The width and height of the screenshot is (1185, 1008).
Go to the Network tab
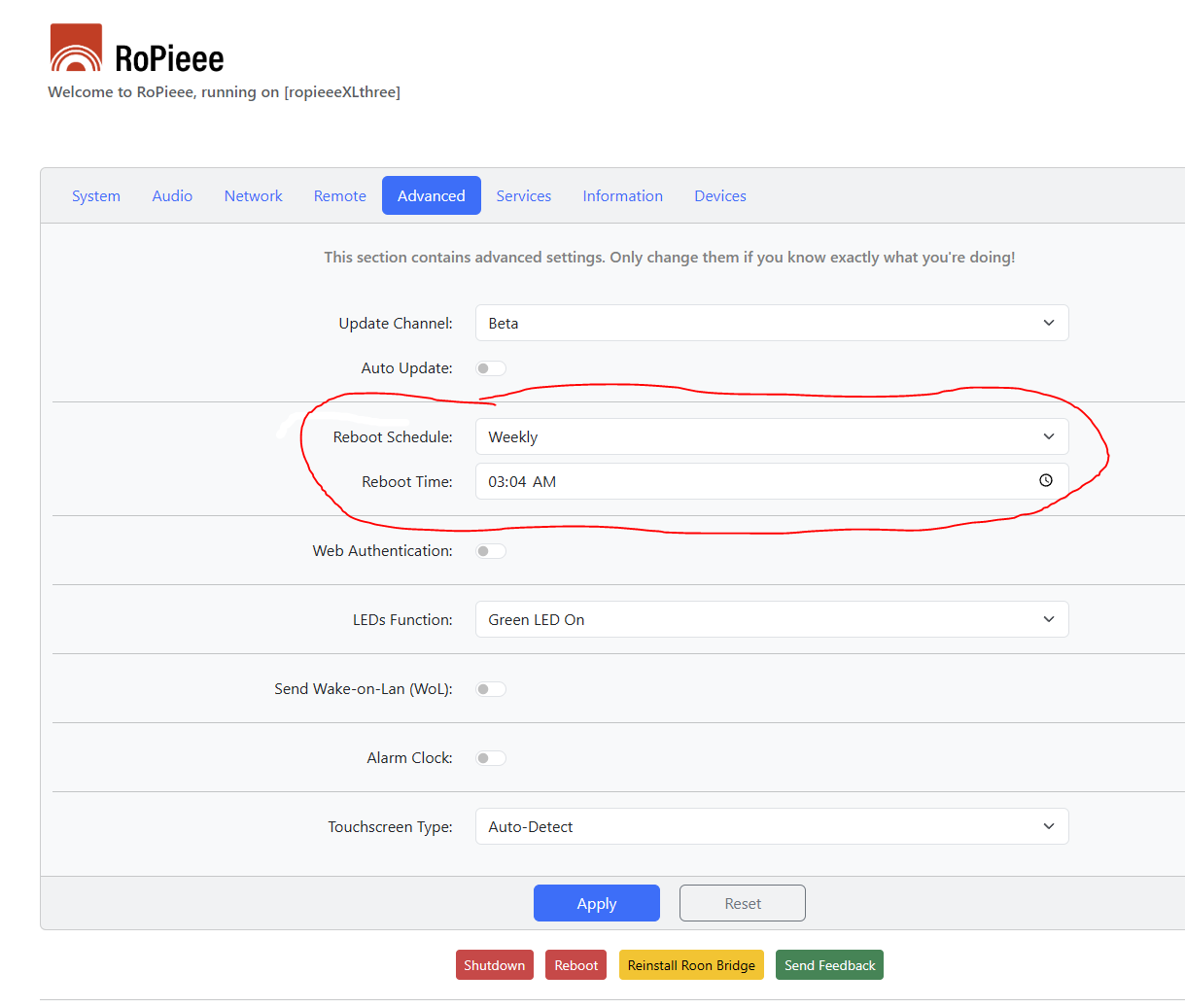[x=253, y=195]
